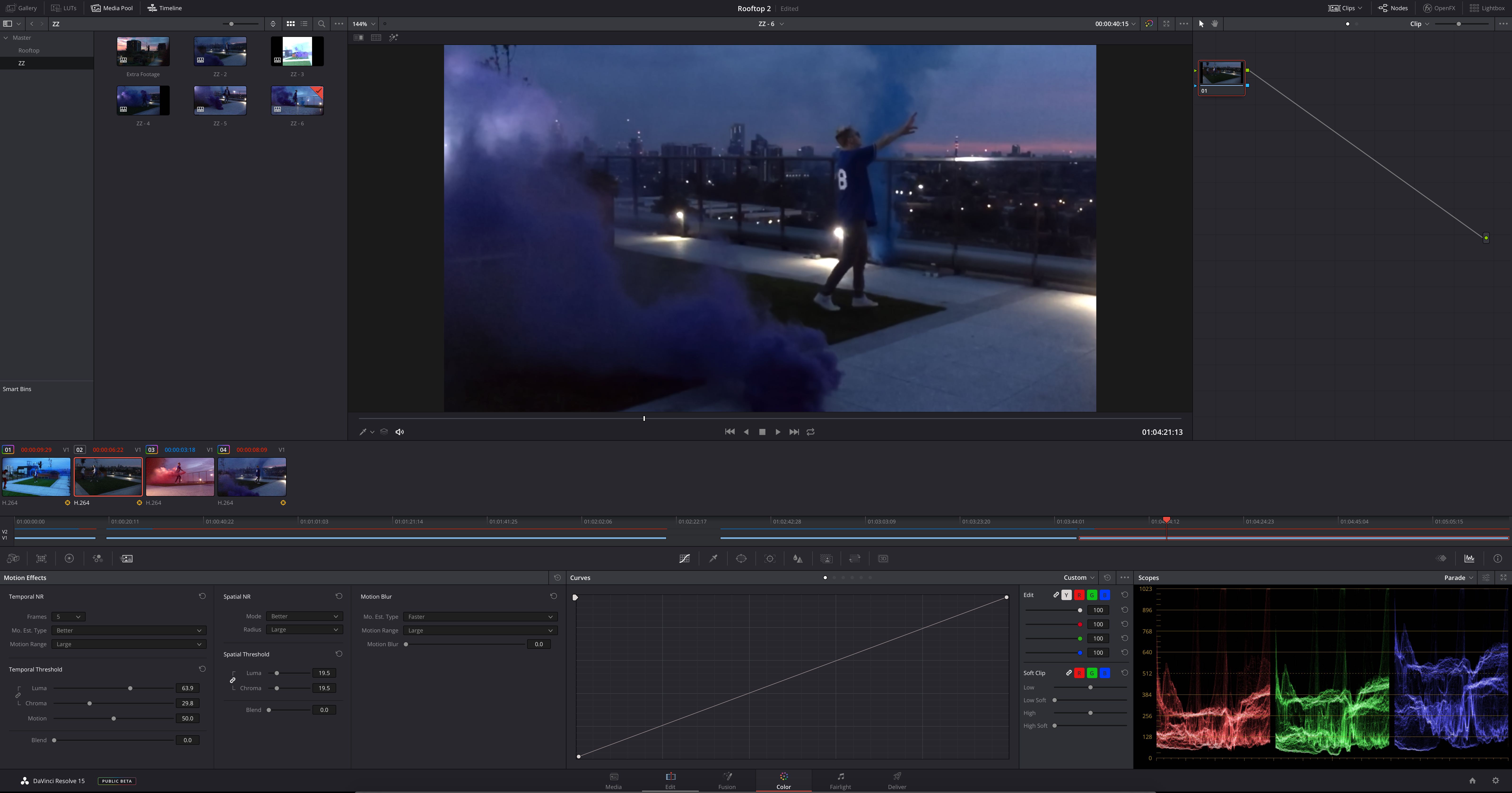Open the Information panel
Image resolution: width=1512 pixels, height=793 pixels.
1497,558
